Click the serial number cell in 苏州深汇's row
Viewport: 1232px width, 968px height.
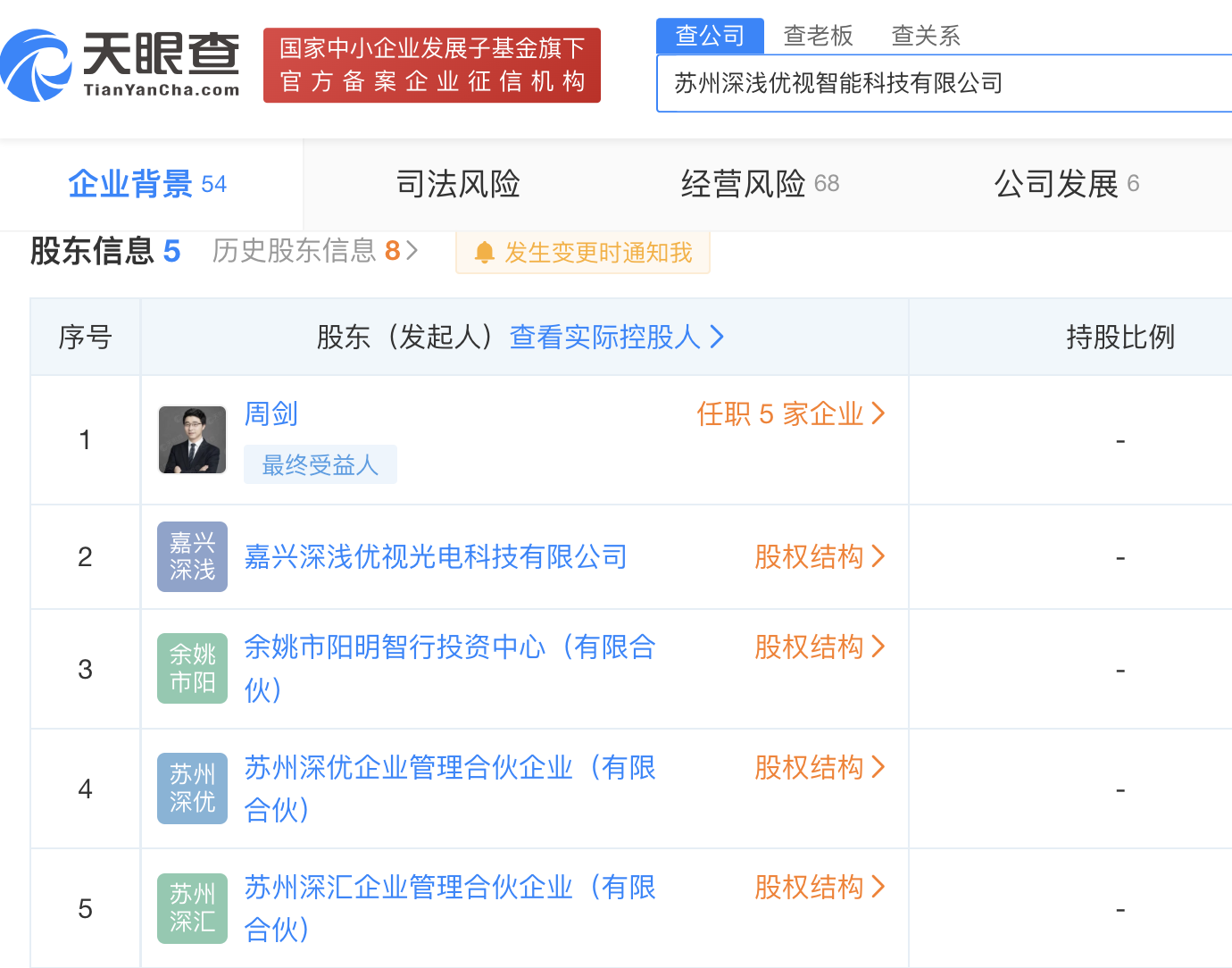tap(85, 908)
